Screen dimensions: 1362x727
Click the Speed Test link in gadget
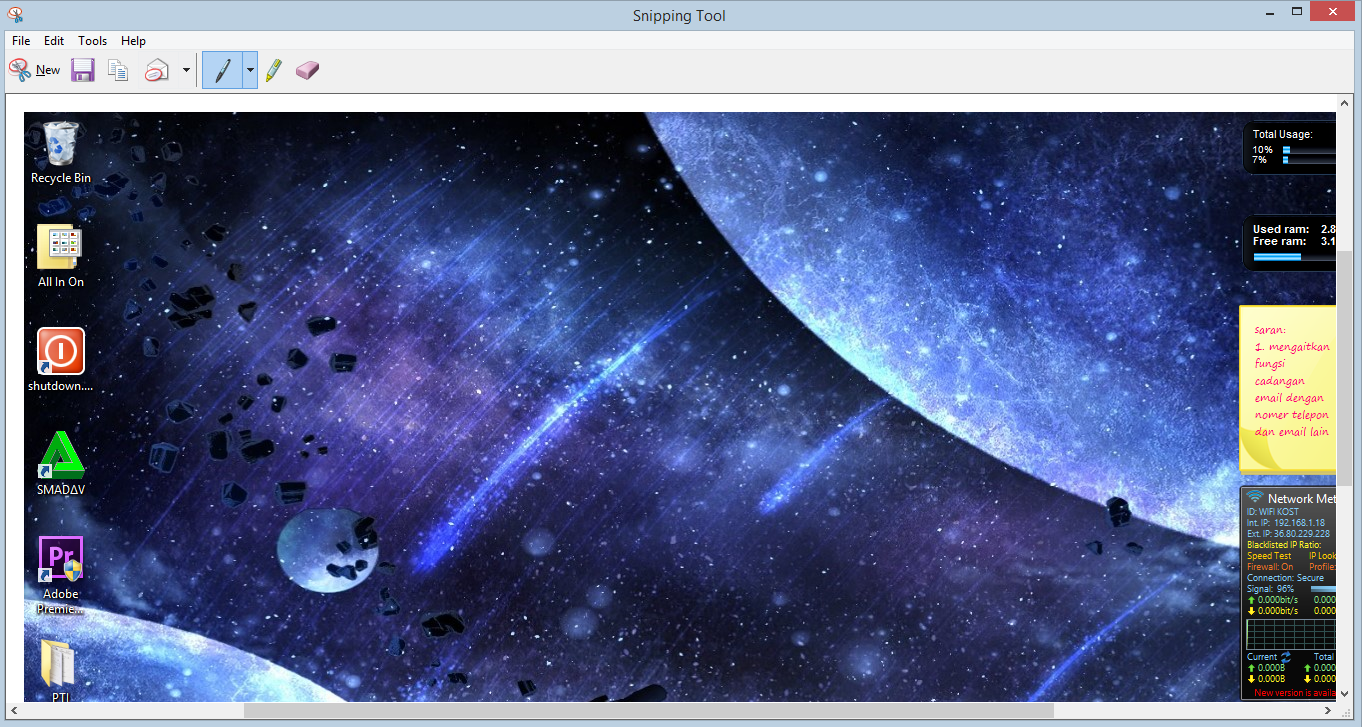(1269, 556)
